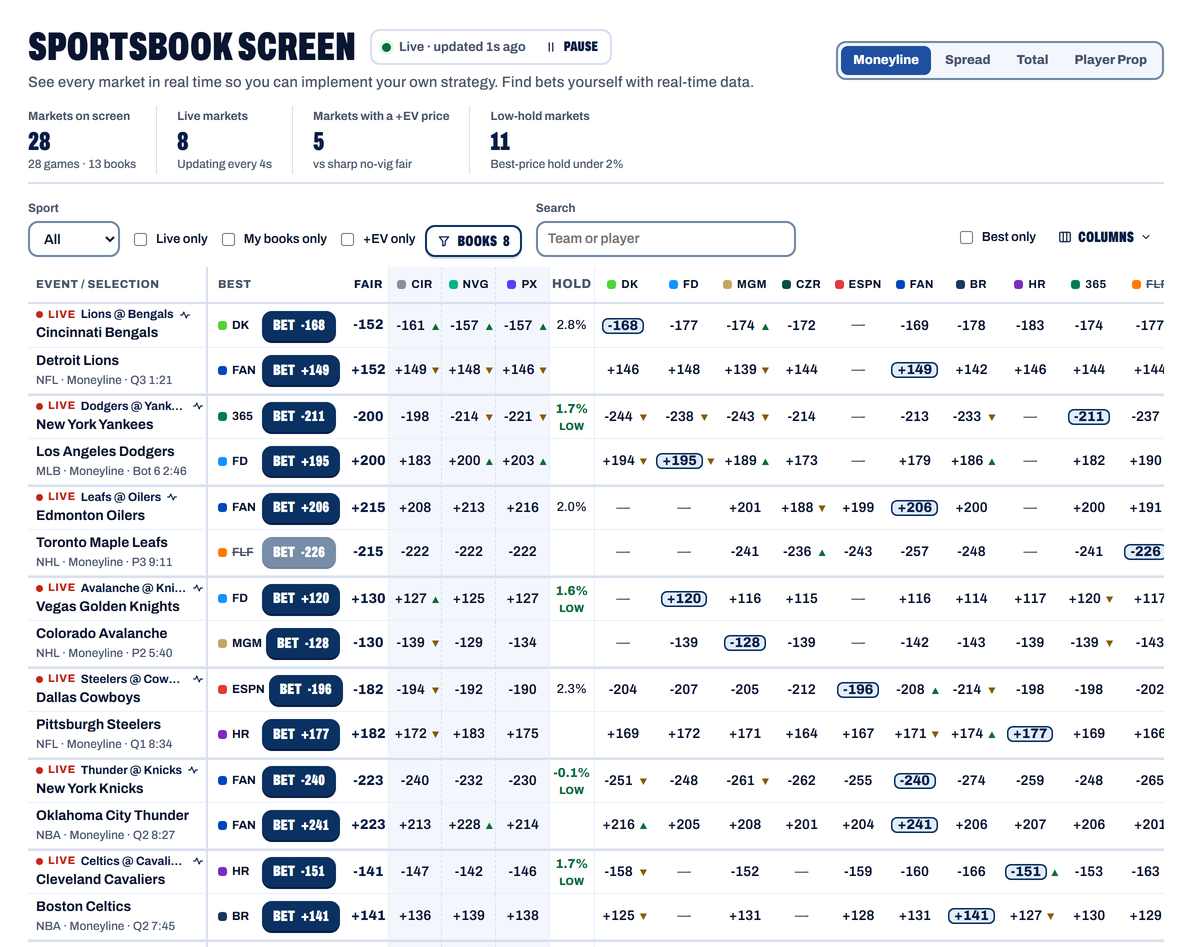
Task: Enable the +EV only checkbox
Action: (x=347, y=239)
